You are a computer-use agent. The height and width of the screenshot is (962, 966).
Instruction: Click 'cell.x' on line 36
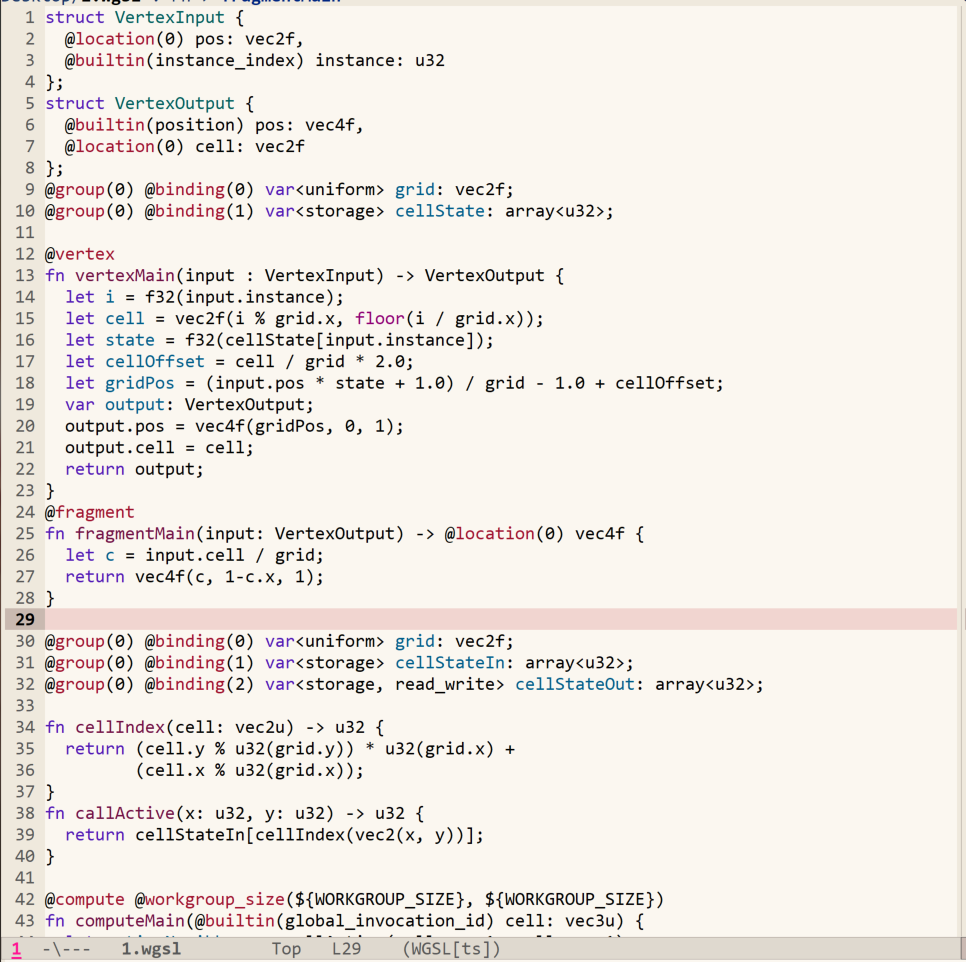174,770
